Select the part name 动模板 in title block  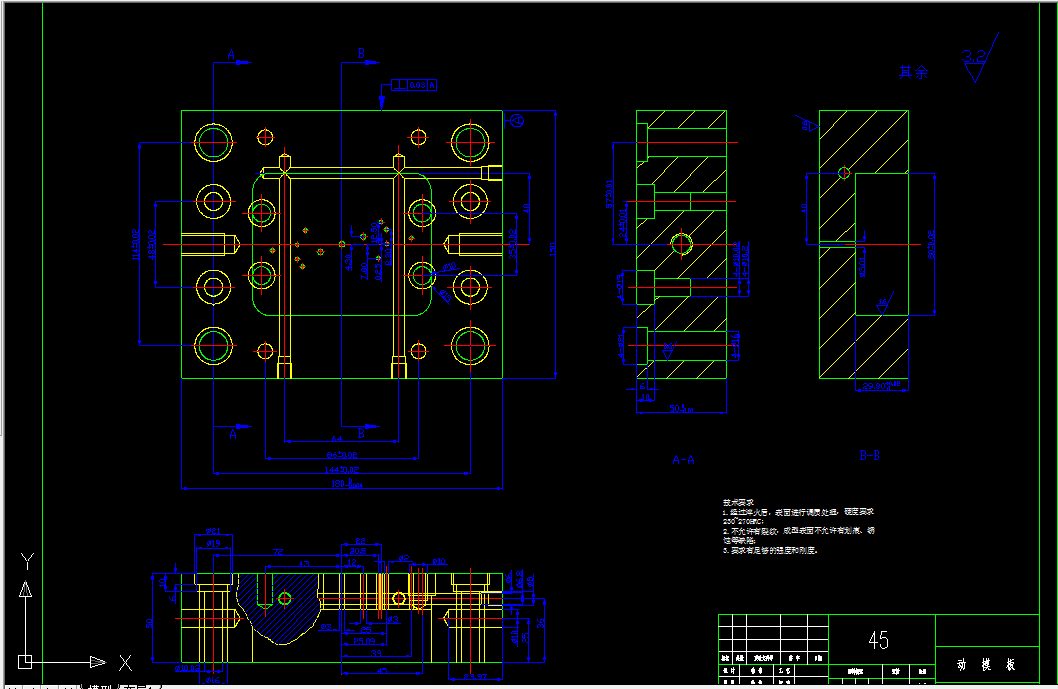click(x=986, y=665)
